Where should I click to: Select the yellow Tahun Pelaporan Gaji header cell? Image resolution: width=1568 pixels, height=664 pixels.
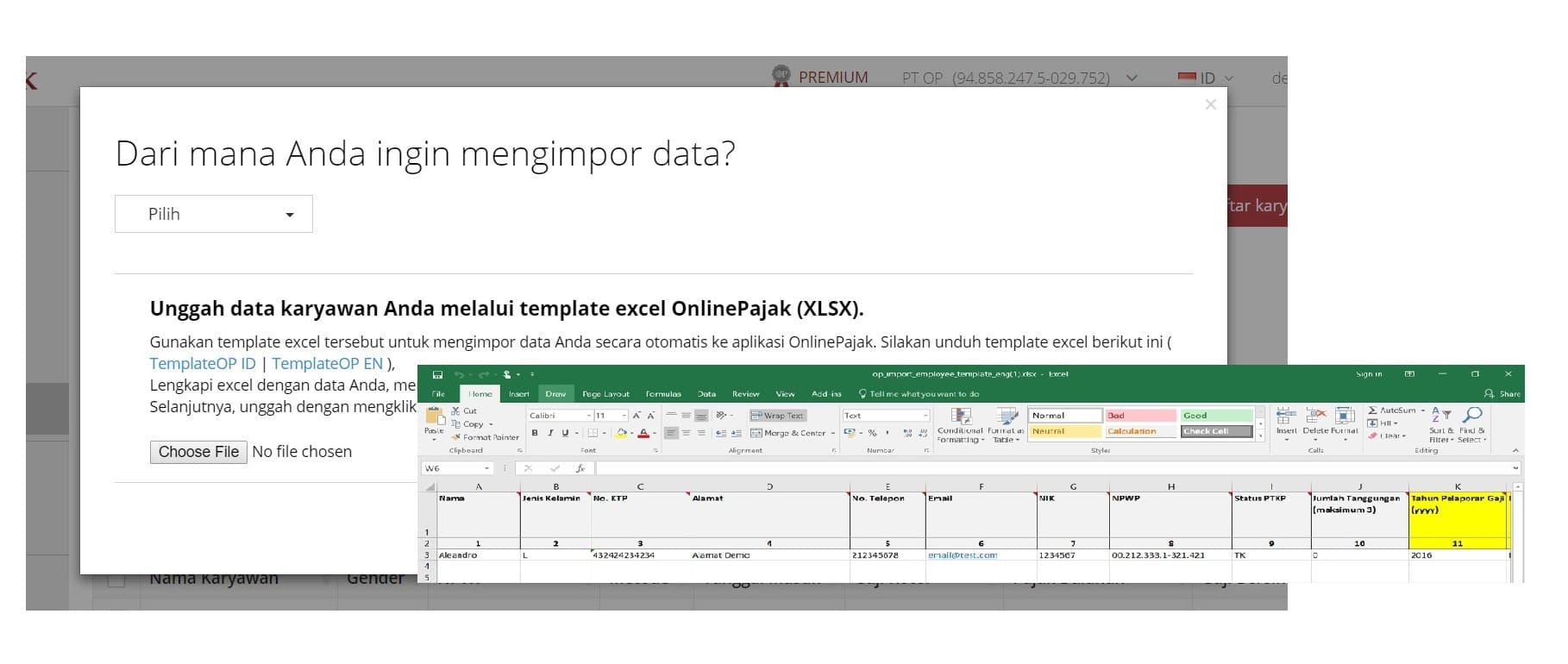coord(1458,514)
